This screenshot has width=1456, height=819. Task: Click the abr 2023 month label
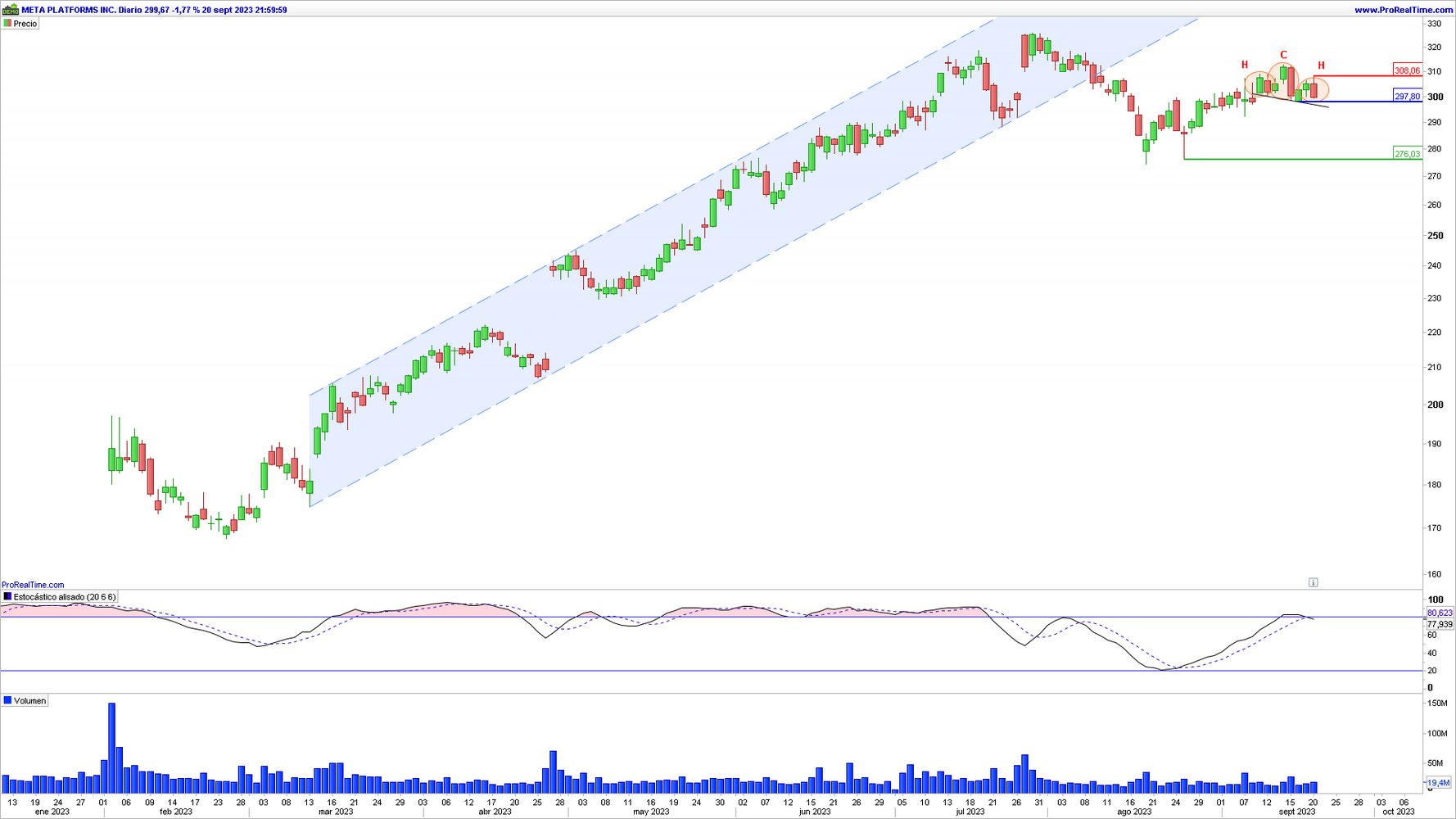coord(495,812)
